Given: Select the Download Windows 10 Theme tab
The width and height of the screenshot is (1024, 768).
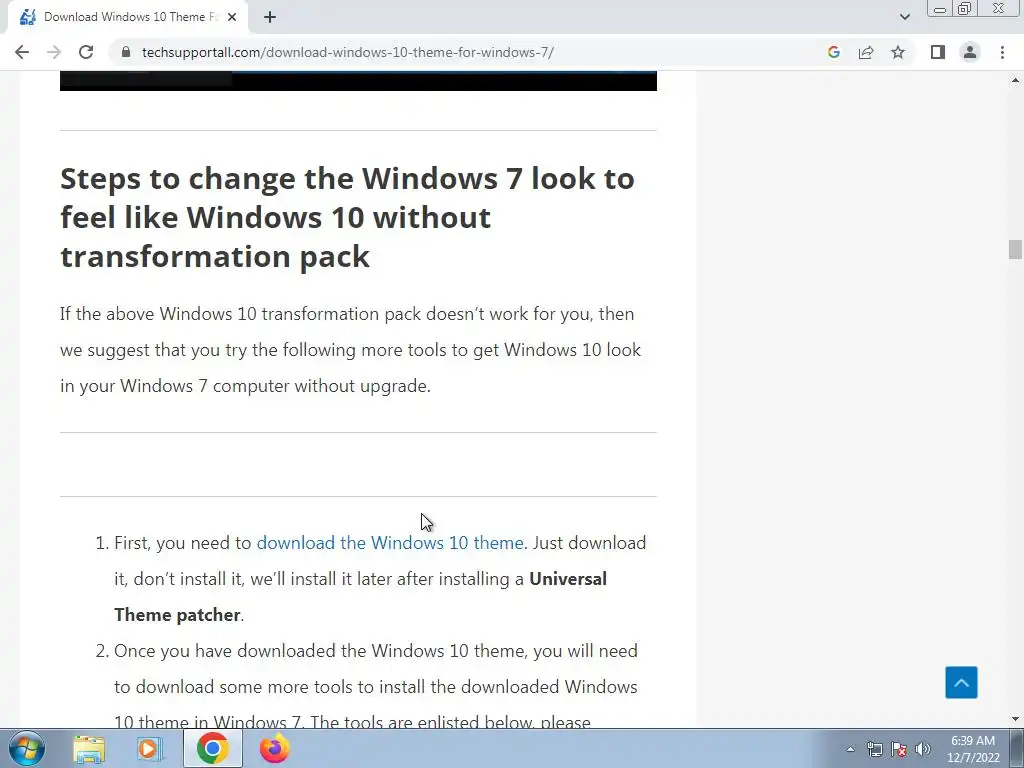Looking at the screenshot, I should (x=129, y=17).
